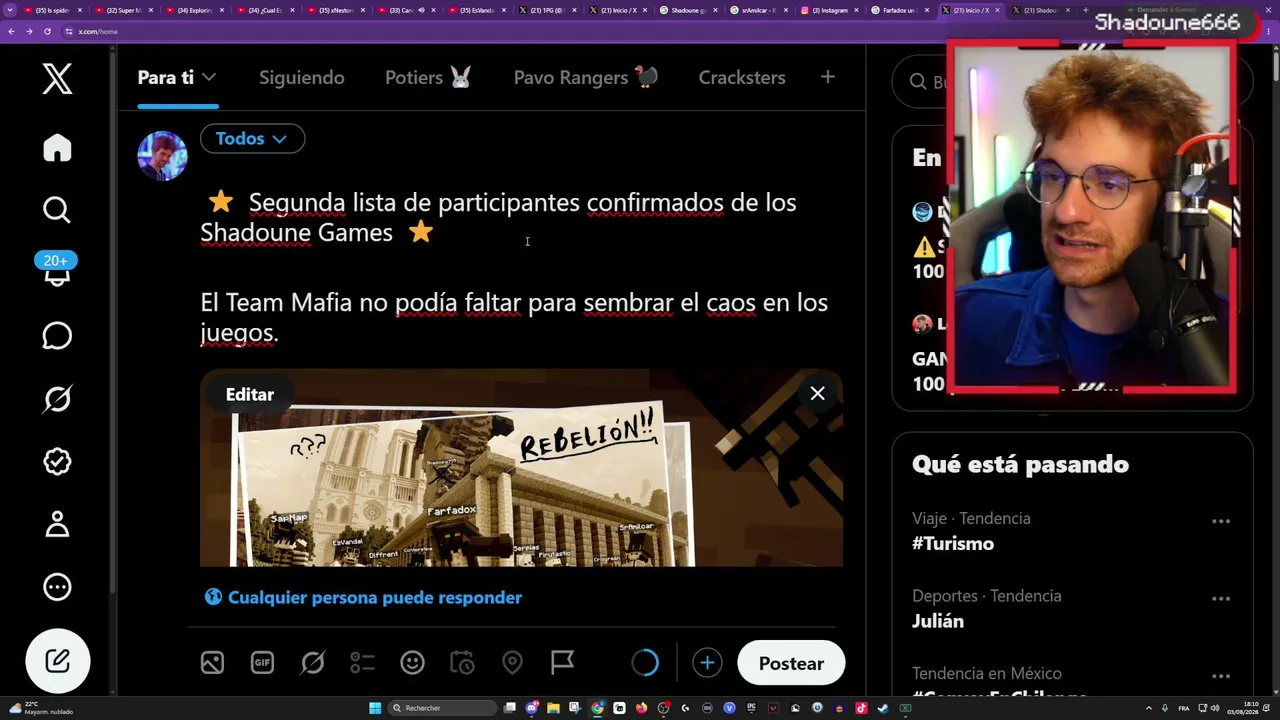
Task: Edit the attached image
Action: [x=250, y=395]
